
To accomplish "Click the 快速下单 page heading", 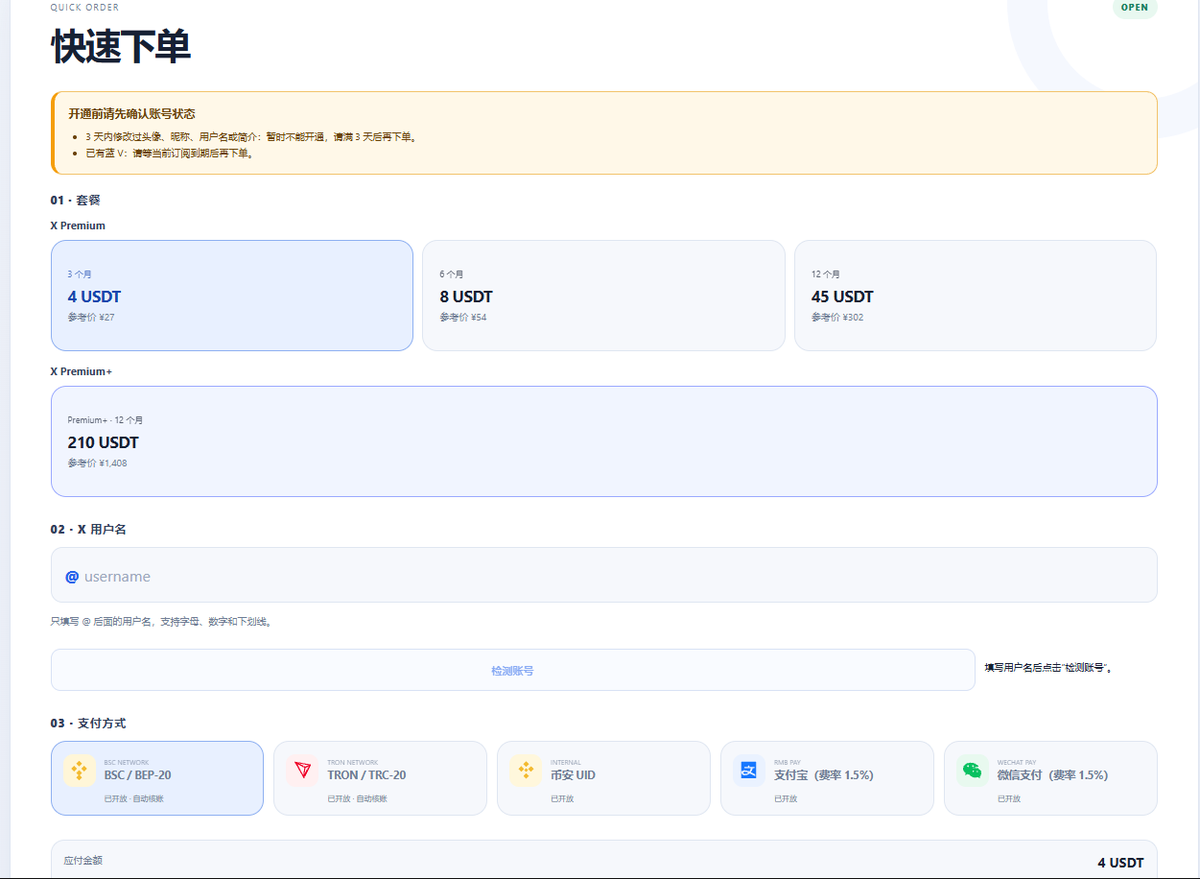I will pos(121,47).
